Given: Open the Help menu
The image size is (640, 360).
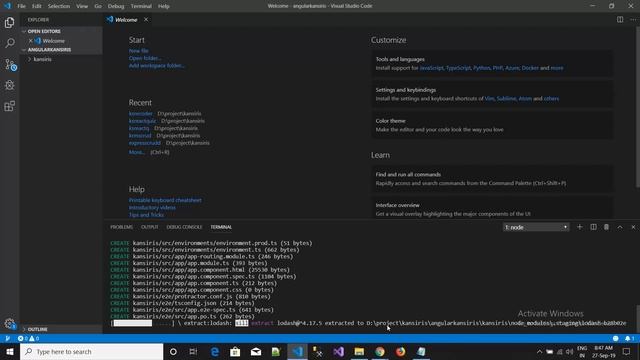Looking at the screenshot, I should click(164, 6).
